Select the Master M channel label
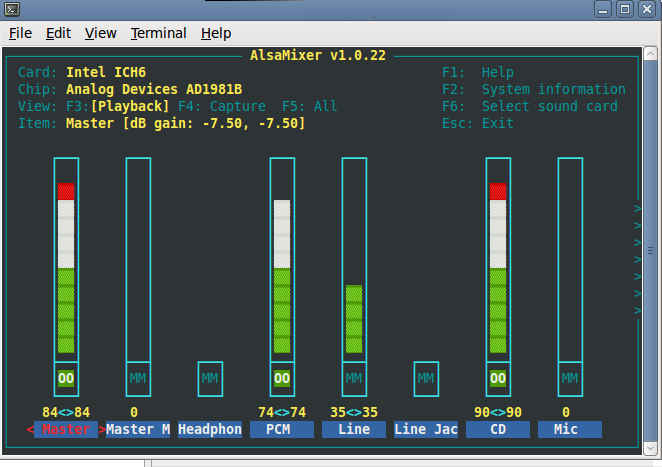The height and width of the screenshot is (467, 662). pos(138,429)
